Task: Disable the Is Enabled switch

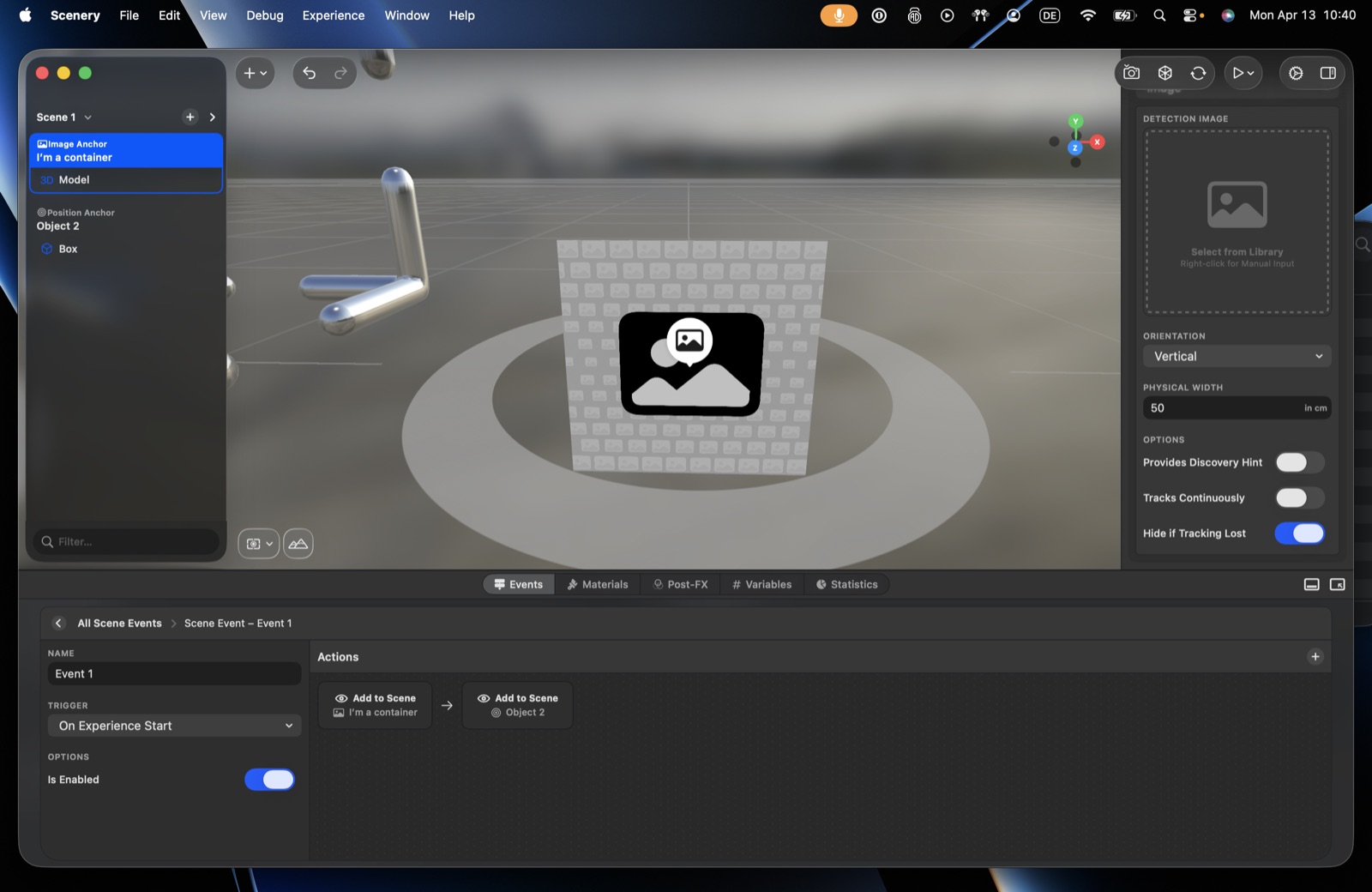Action: click(x=269, y=780)
